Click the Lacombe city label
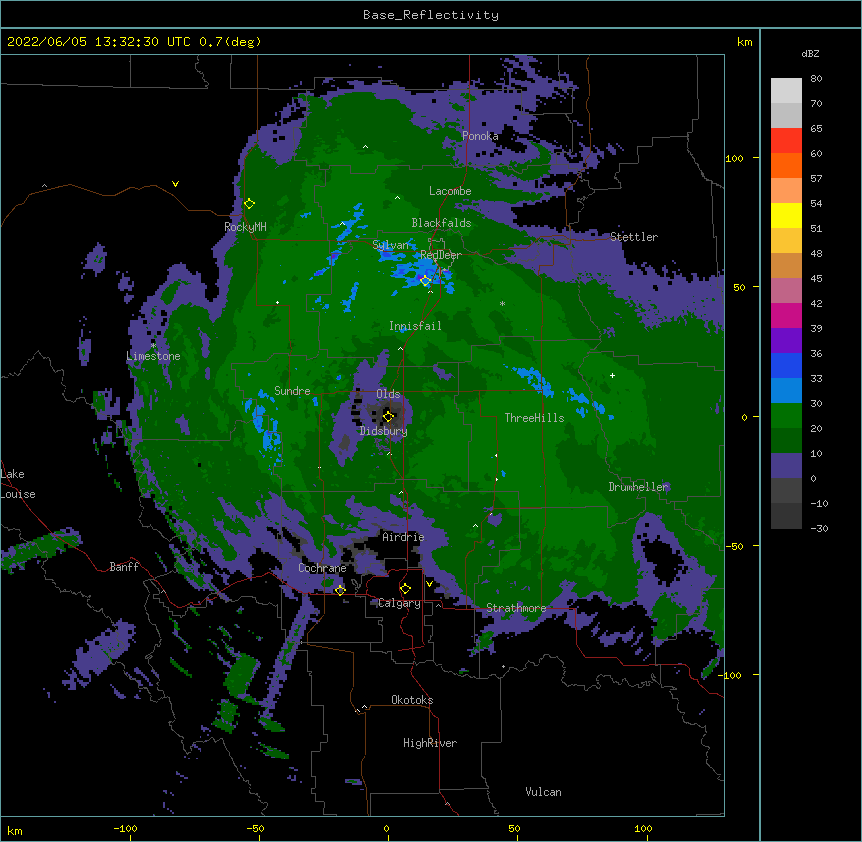Image resolution: width=862 pixels, height=842 pixels. [x=450, y=191]
